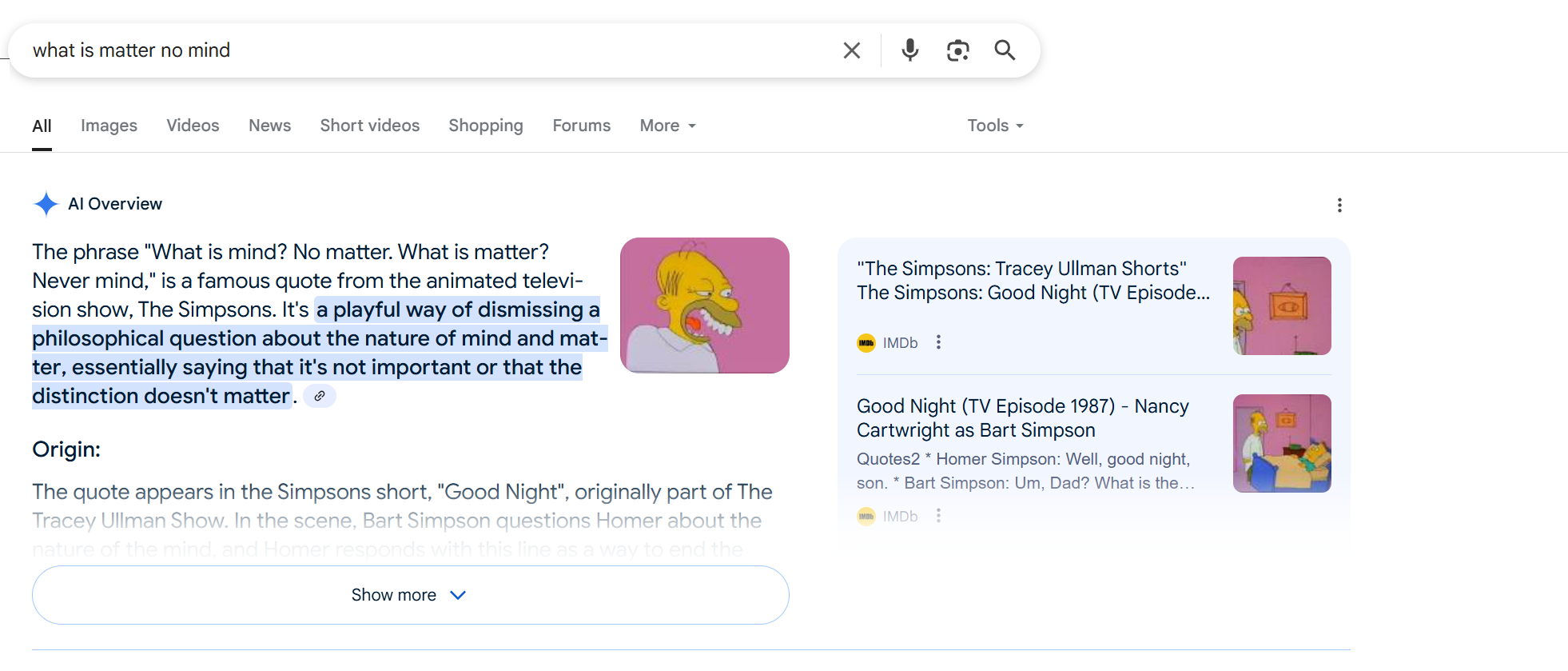Open the News tab
Screen dimensions: 1568x671
tap(269, 126)
